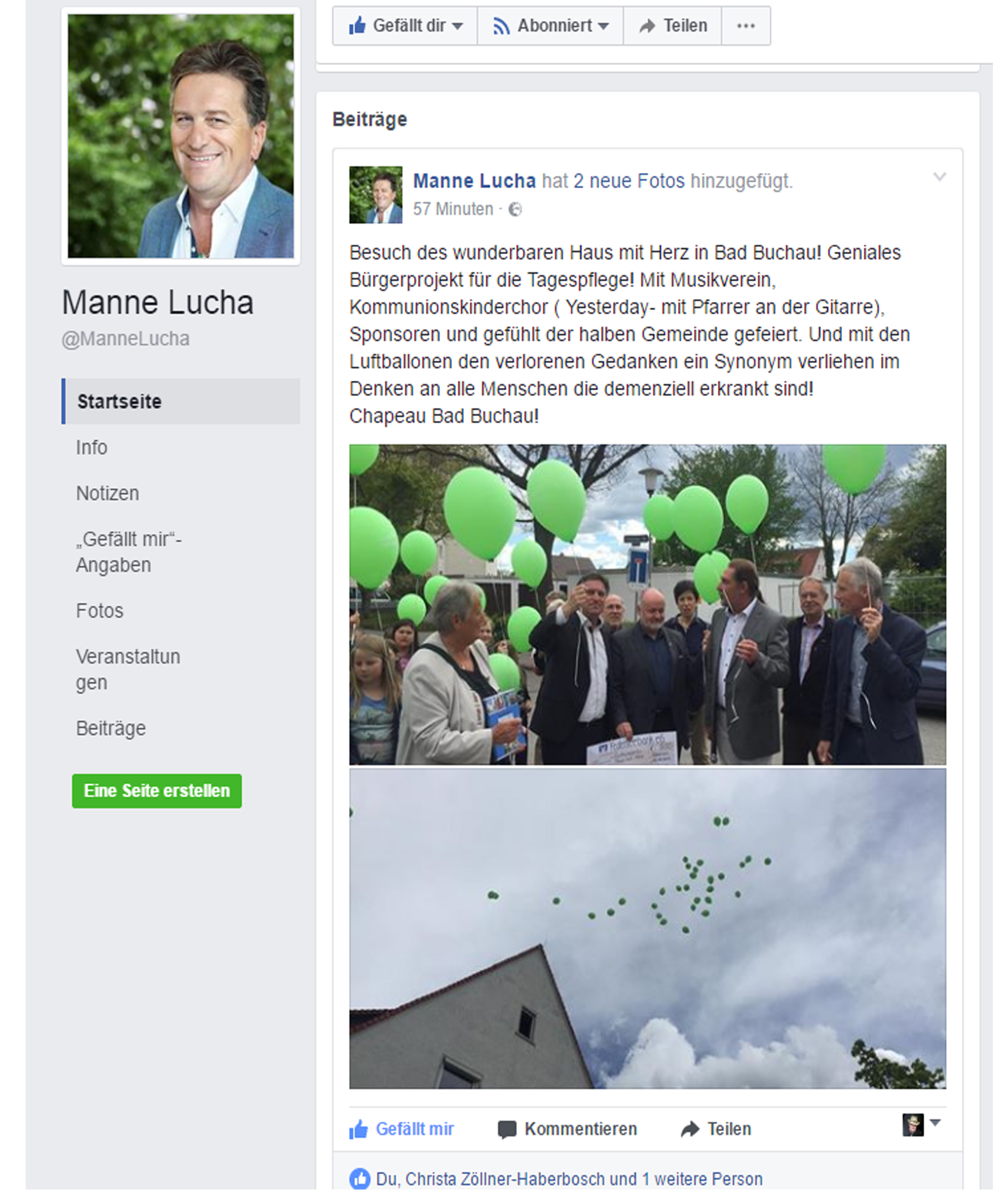Open the Abonniert dropdown menu
The height and width of the screenshot is (1204, 1001).
coord(603,26)
